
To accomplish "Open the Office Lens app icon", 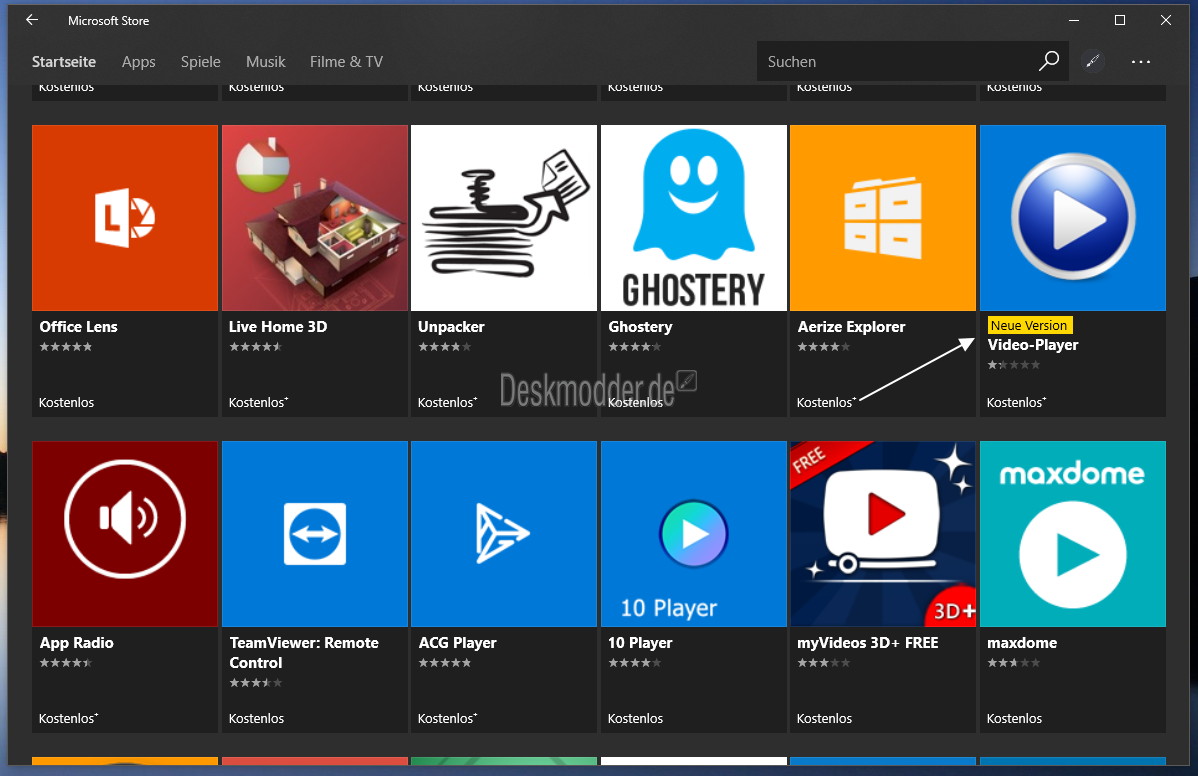I will pyautogui.click(x=125, y=218).
